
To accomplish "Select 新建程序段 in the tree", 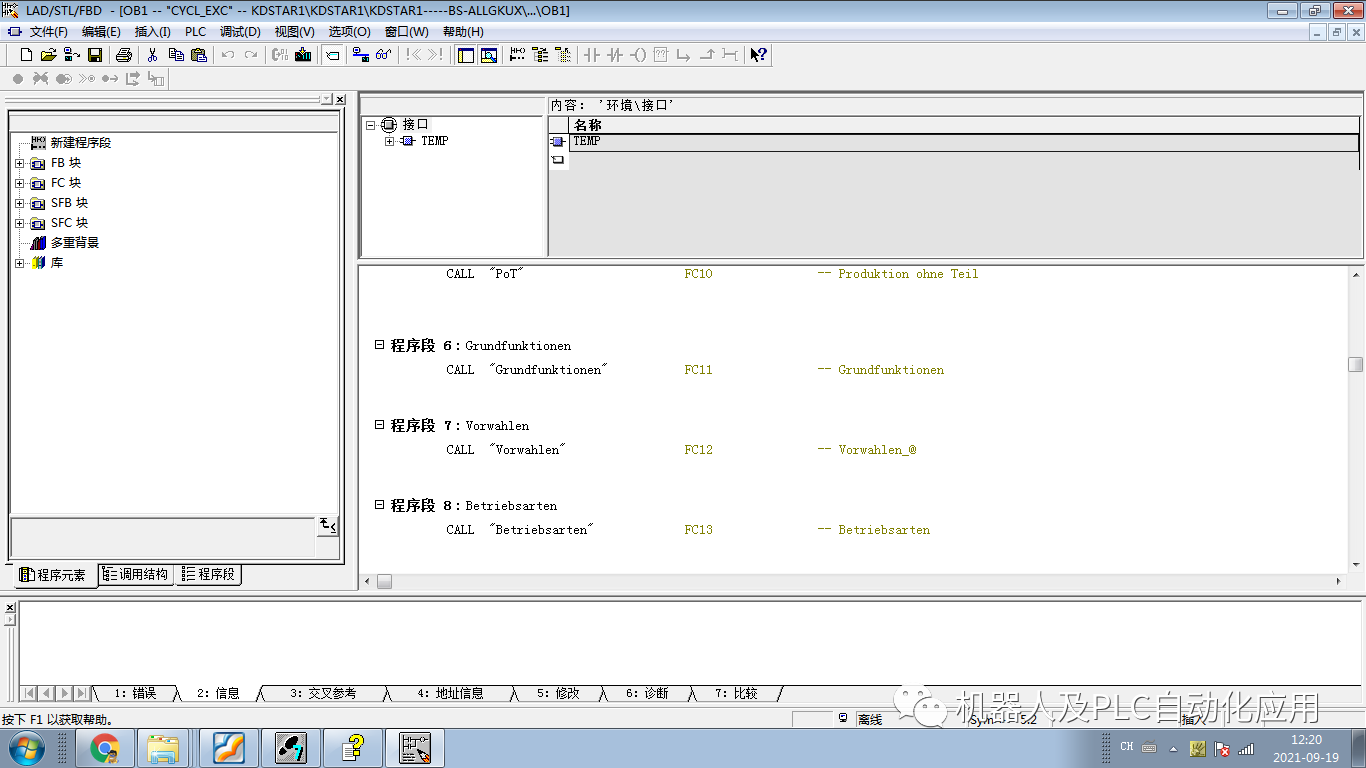I will tap(81, 143).
